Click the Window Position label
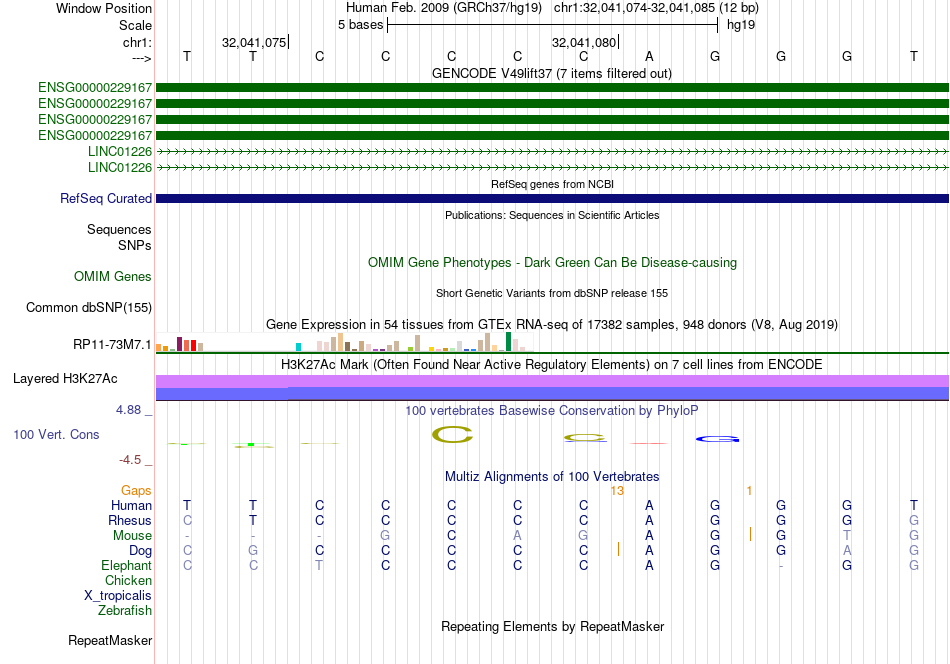 coord(104,8)
